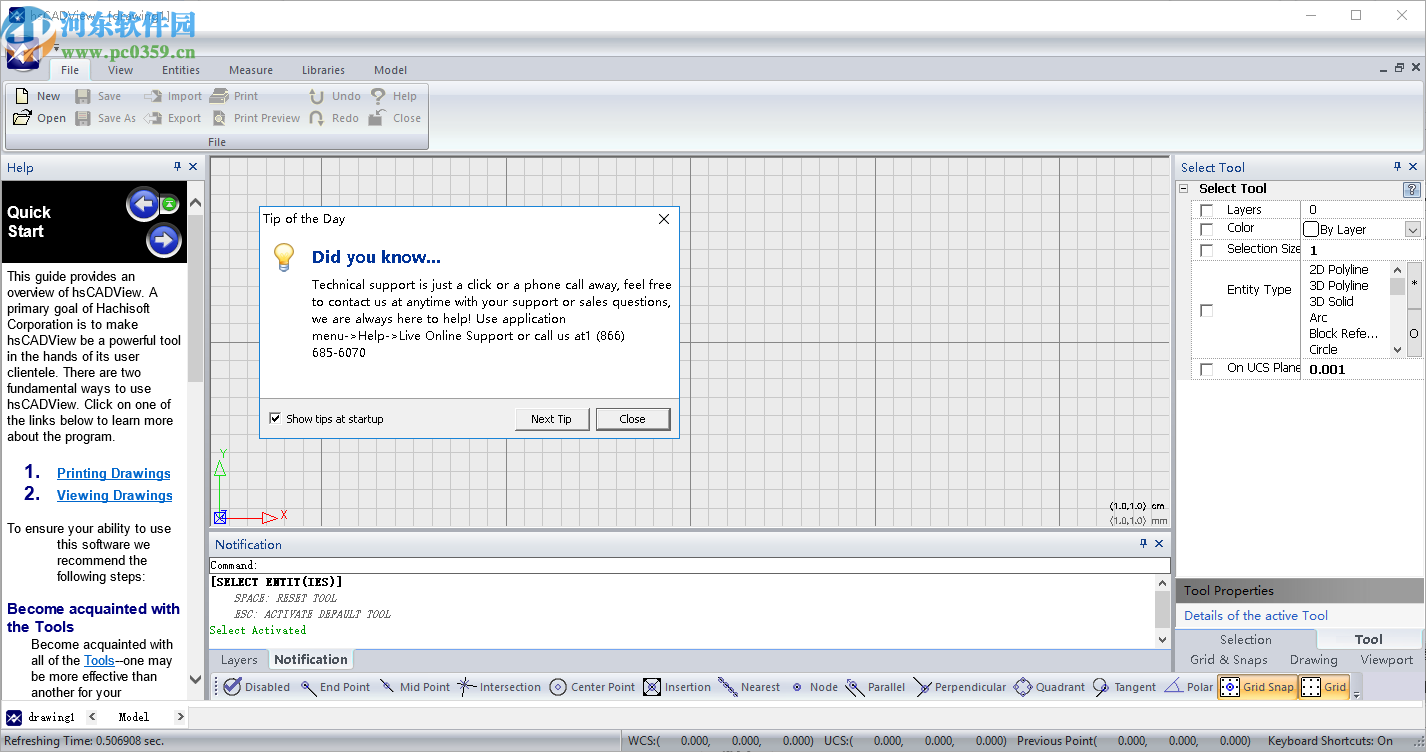Tick the Layers filter checkbox
The image size is (1426, 752).
click(1207, 210)
